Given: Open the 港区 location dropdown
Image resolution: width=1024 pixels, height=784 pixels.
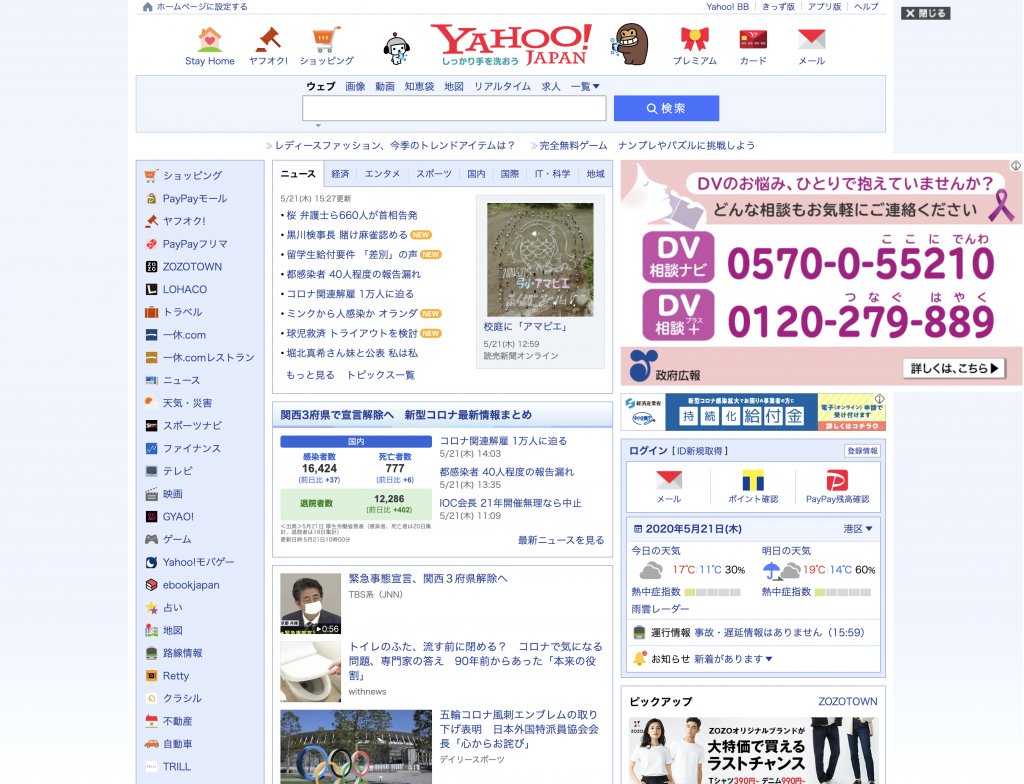Looking at the screenshot, I should click(x=857, y=529).
